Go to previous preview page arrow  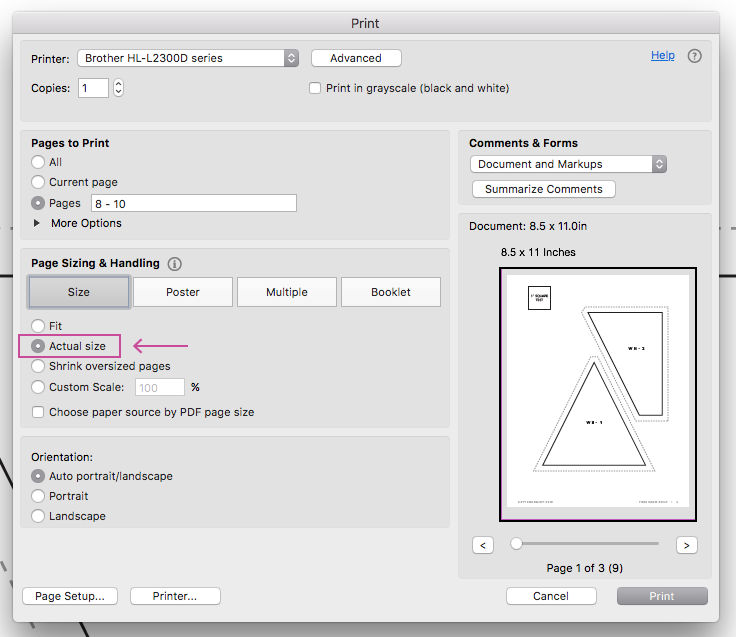tap(483, 545)
